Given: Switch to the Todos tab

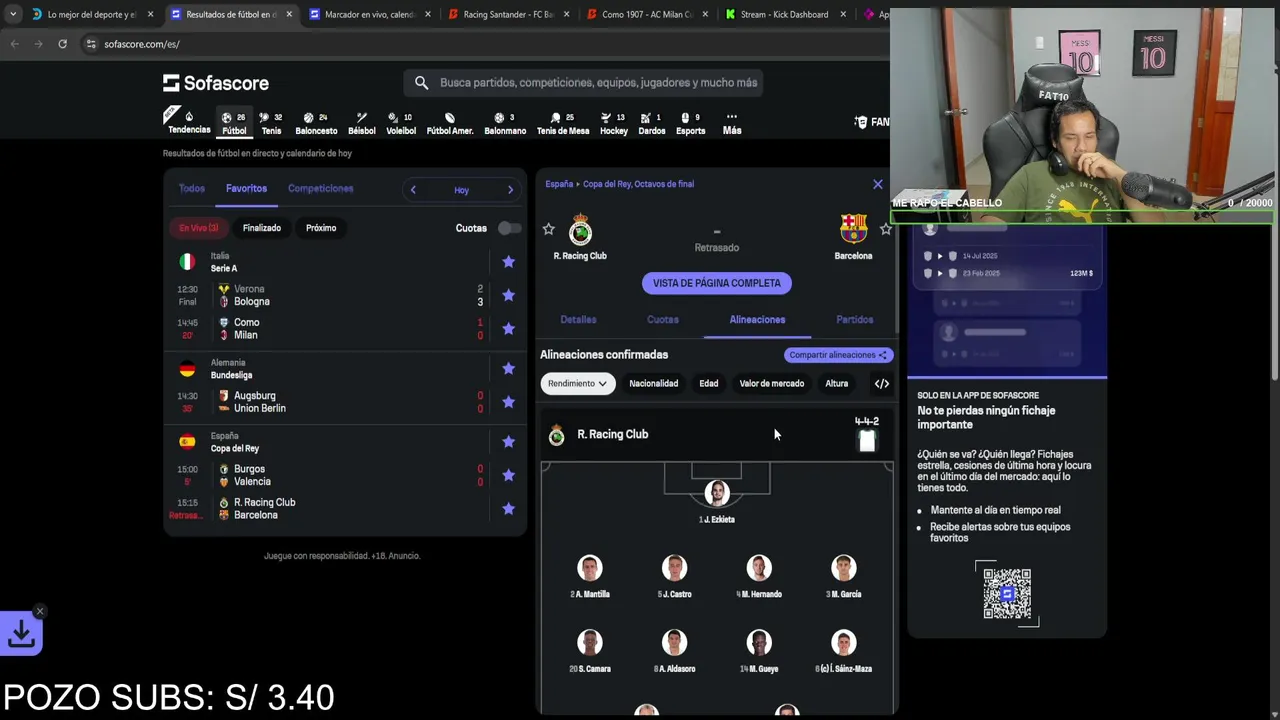Looking at the screenshot, I should 191,188.
